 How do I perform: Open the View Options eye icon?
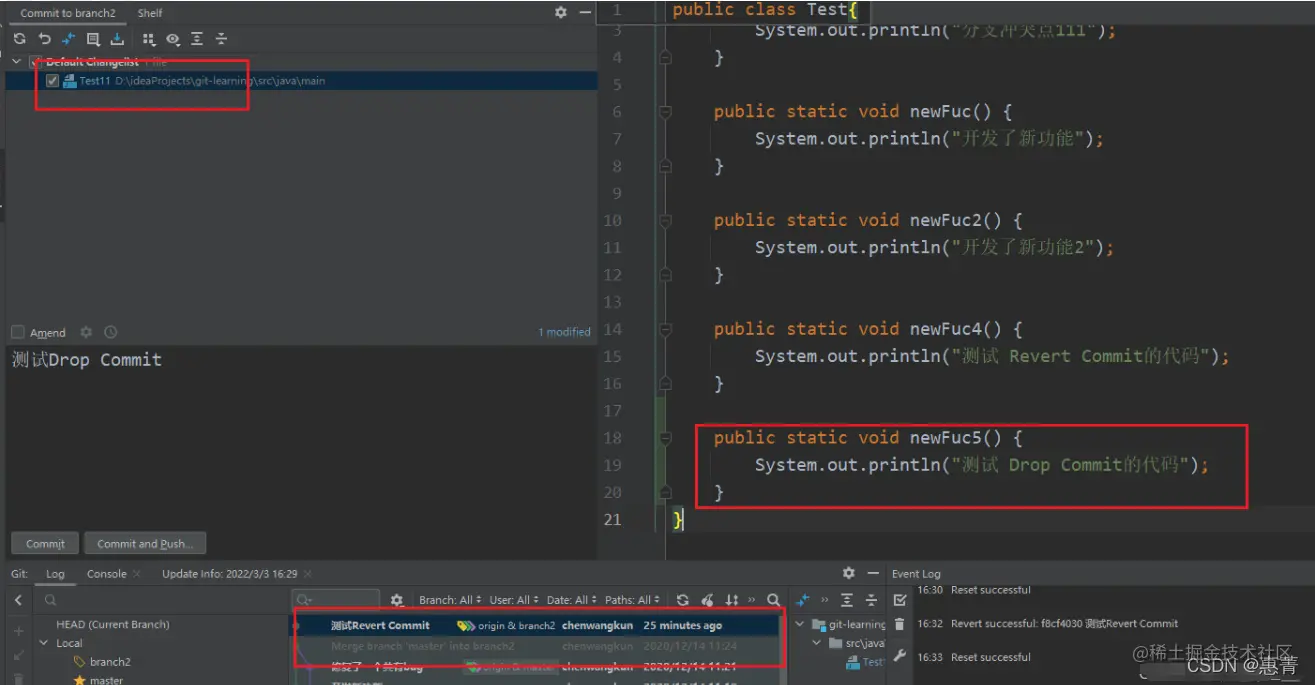173,39
